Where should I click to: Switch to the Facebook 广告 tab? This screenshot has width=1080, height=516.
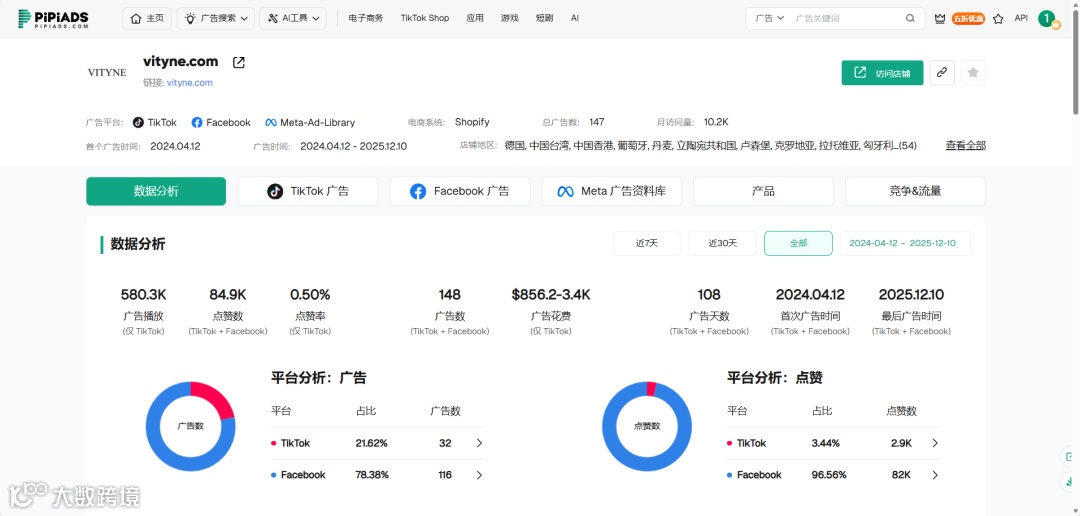[459, 192]
